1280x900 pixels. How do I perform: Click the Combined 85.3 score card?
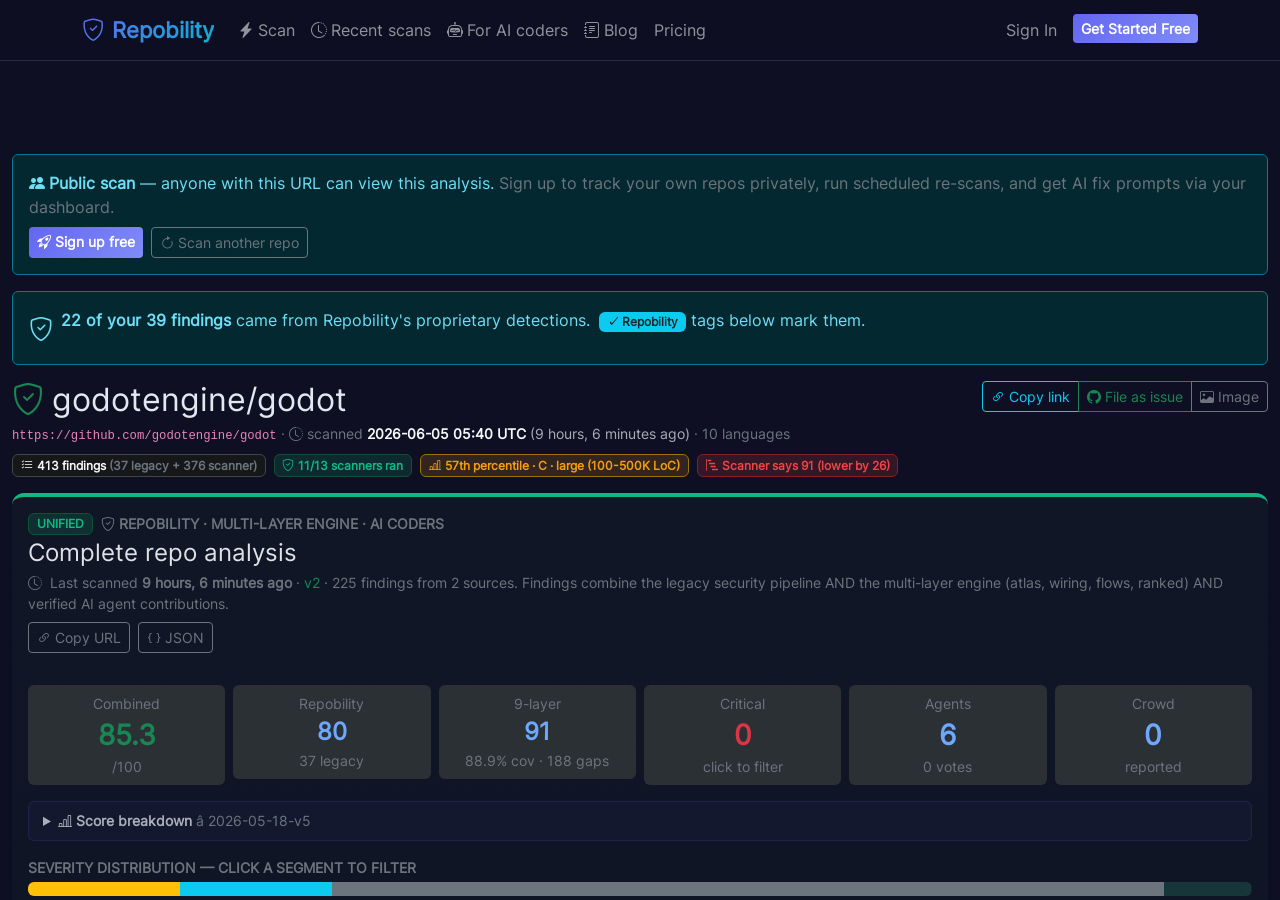126,735
